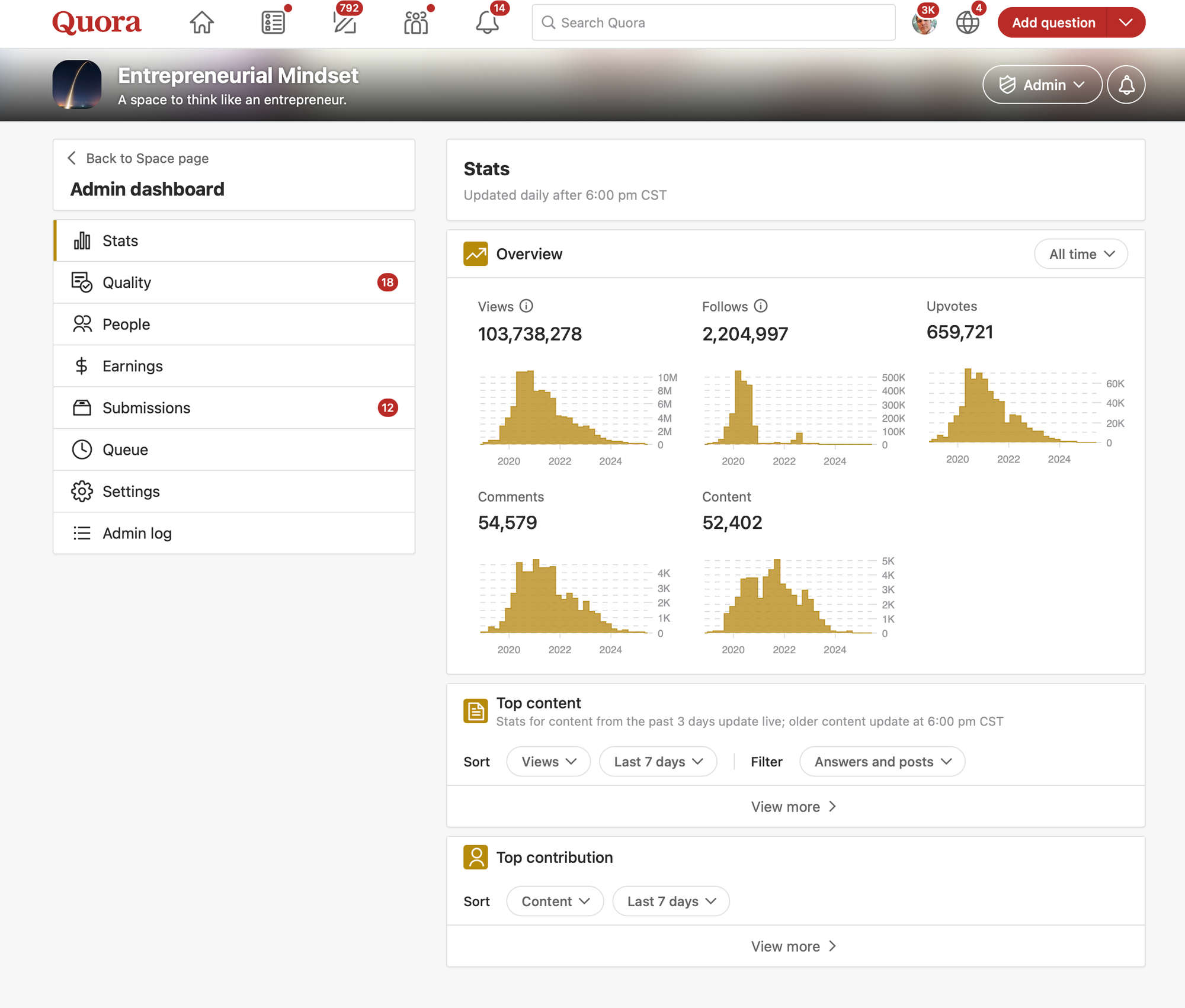Click the People icon in sidebar
This screenshot has height=1008, width=1185.
[82, 324]
